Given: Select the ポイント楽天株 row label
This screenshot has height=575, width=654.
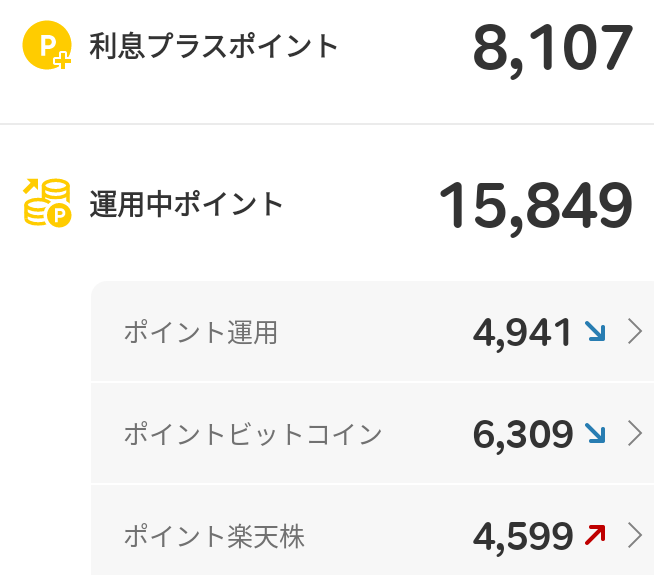Looking at the screenshot, I should [x=214, y=536].
